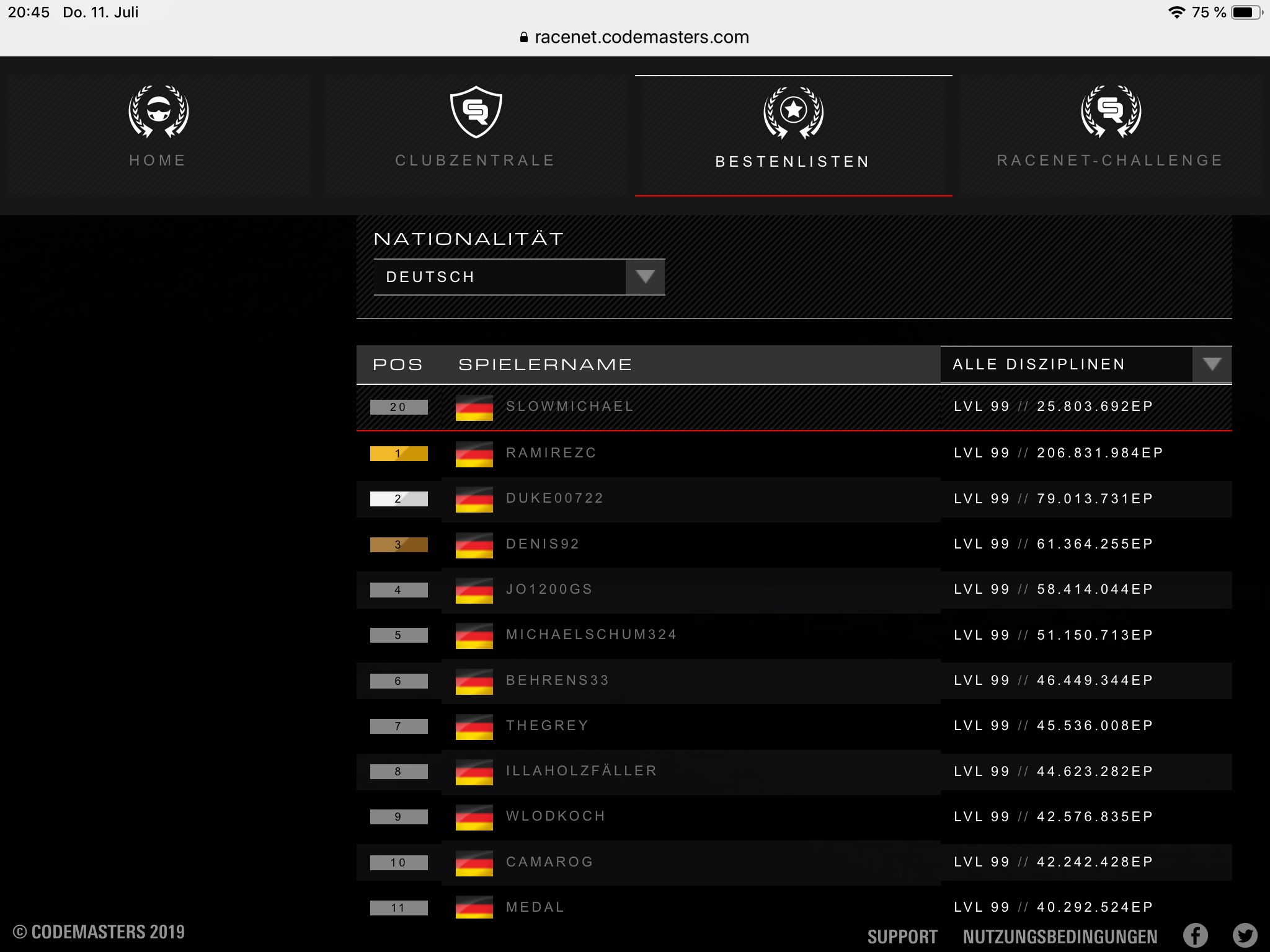Open the Racenet-Challenge laurel icon

point(1111,112)
